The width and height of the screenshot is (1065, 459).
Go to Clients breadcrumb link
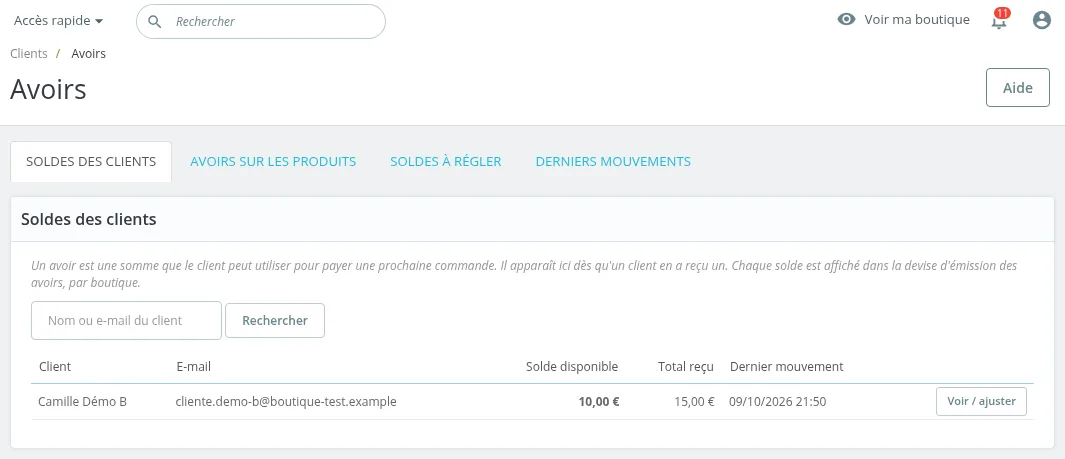(x=29, y=53)
